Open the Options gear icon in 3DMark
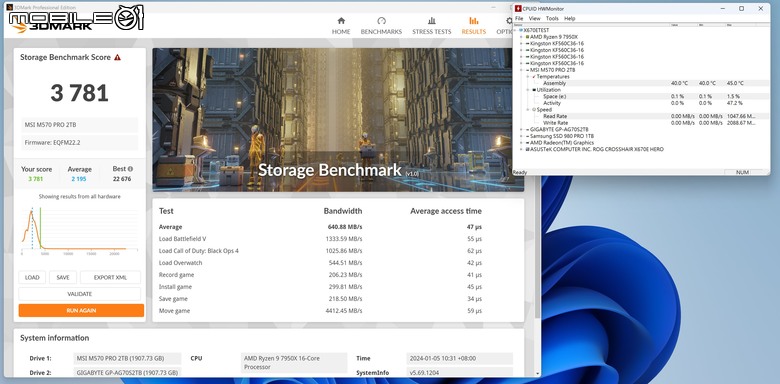Viewport: 780px width, 384px height. 509,21
